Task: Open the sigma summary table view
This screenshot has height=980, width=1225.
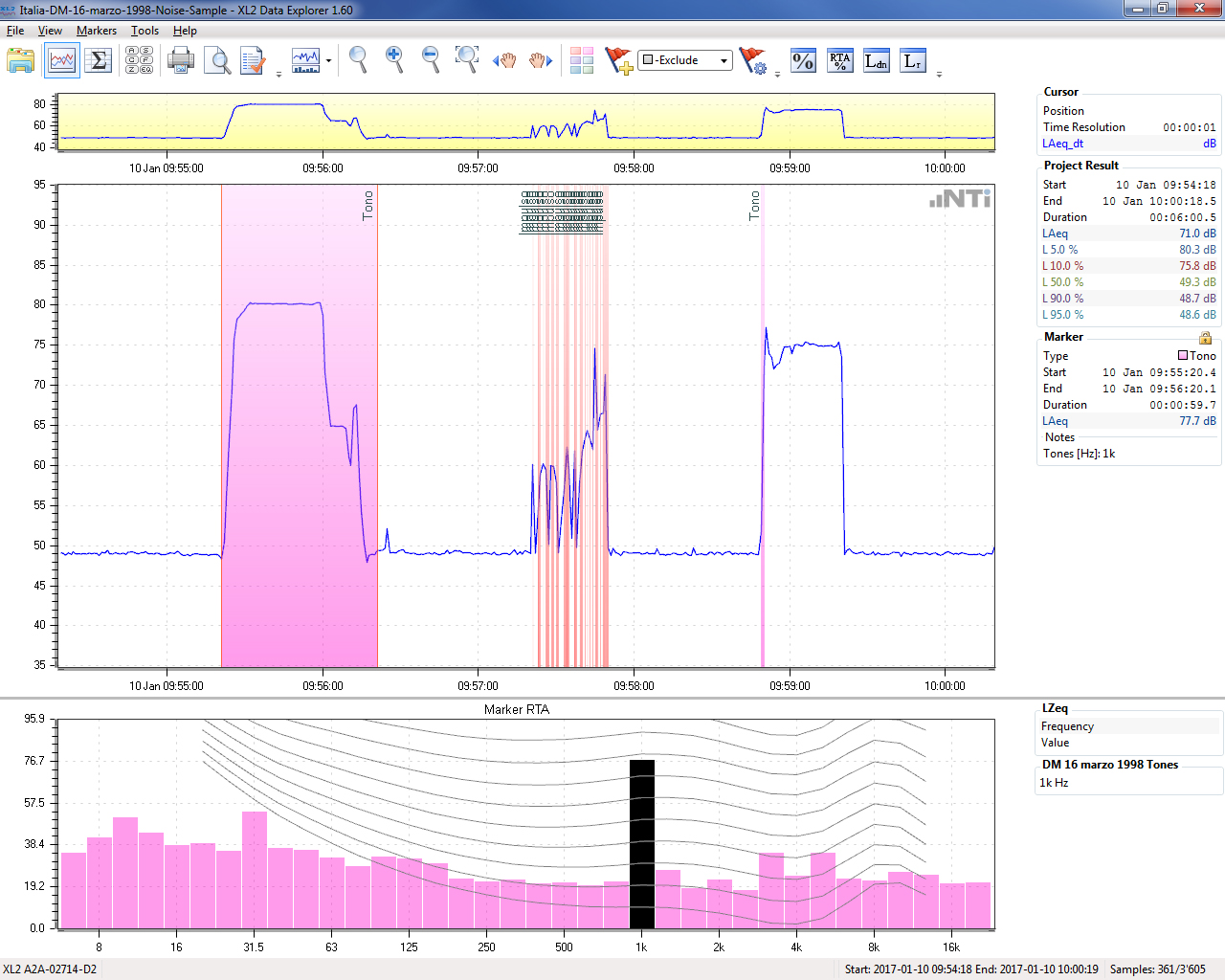Action: point(98,61)
